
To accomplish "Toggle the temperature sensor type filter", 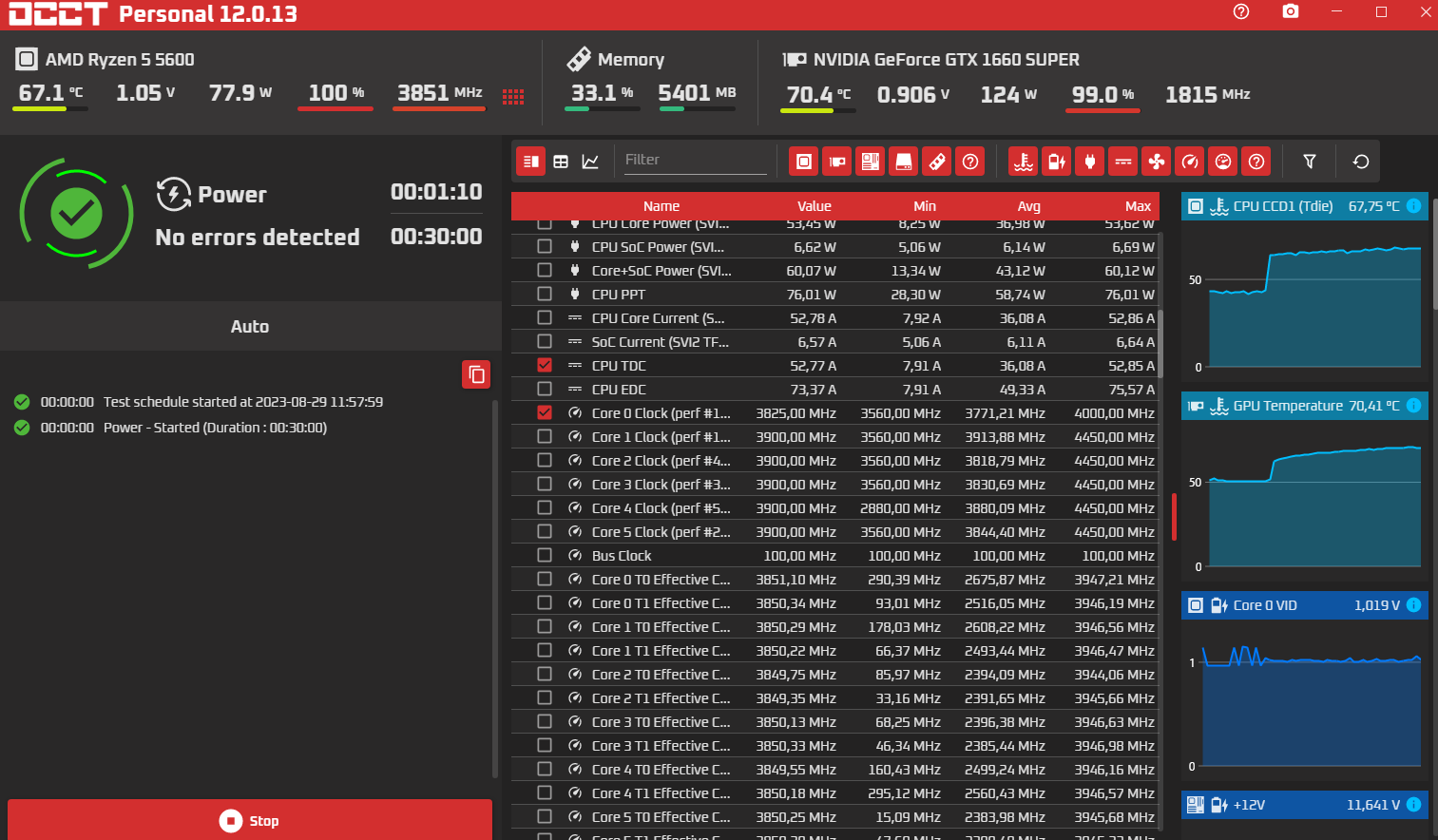I will coord(1024,162).
